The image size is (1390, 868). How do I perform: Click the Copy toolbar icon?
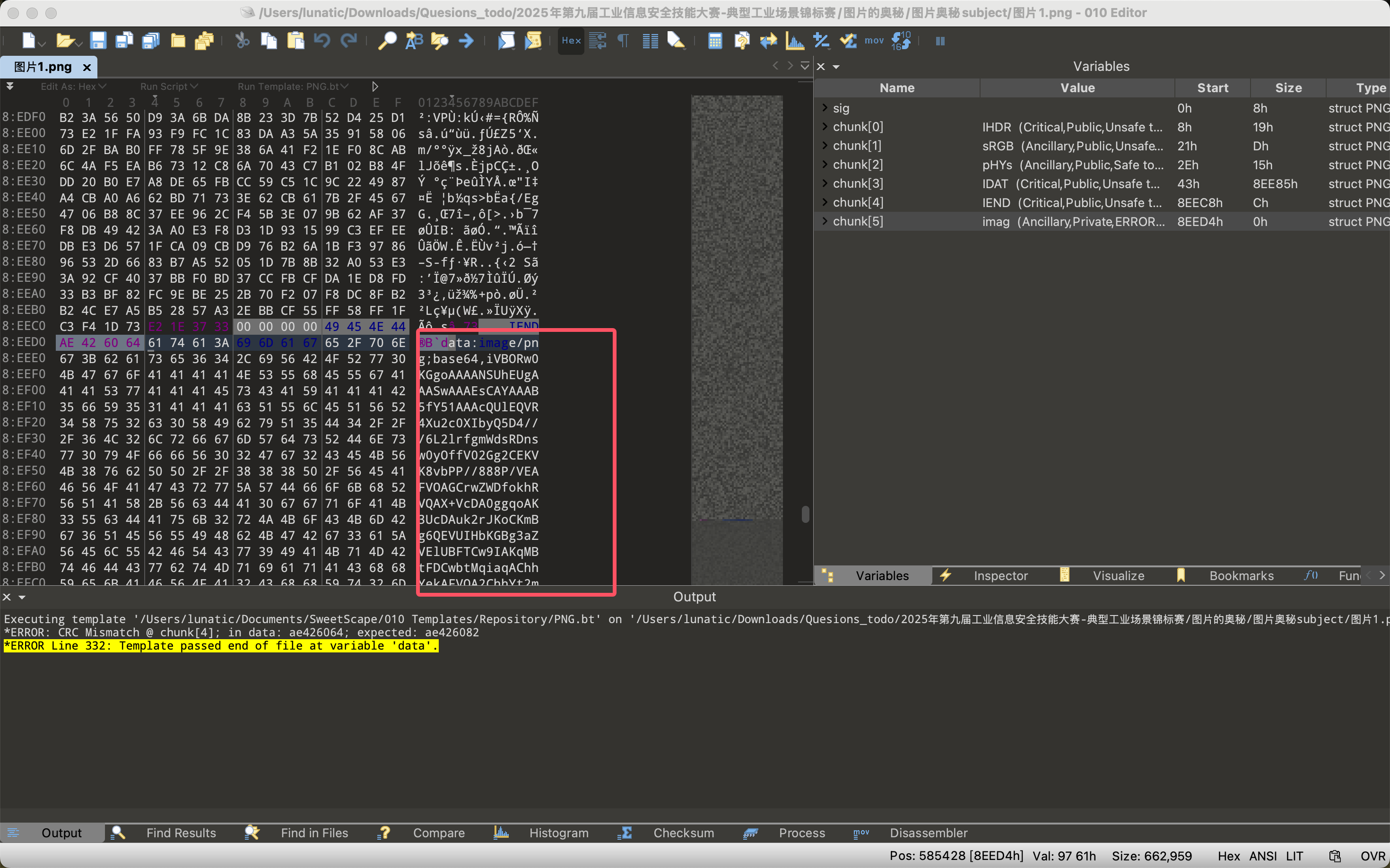(x=269, y=41)
